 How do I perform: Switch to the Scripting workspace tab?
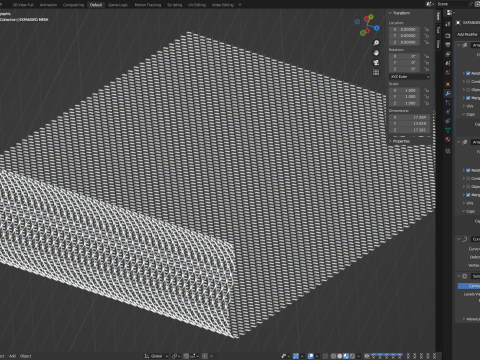[174, 5]
